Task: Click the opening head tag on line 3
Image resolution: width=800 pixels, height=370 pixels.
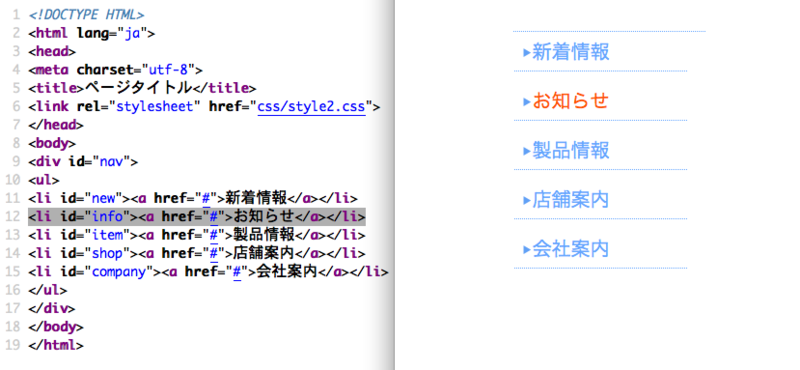Action: click(52, 52)
